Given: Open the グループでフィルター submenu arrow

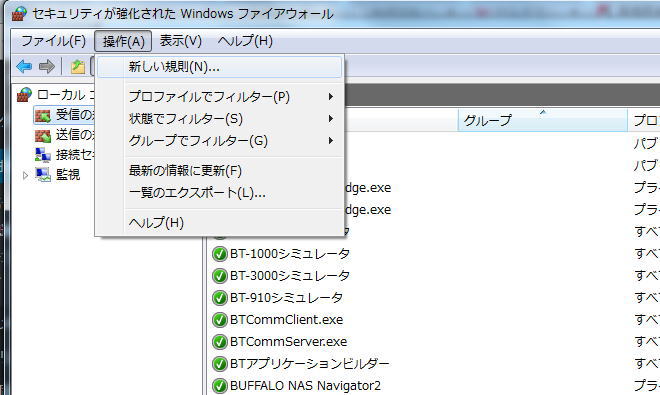Looking at the screenshot, I should [x=331, y=141].
